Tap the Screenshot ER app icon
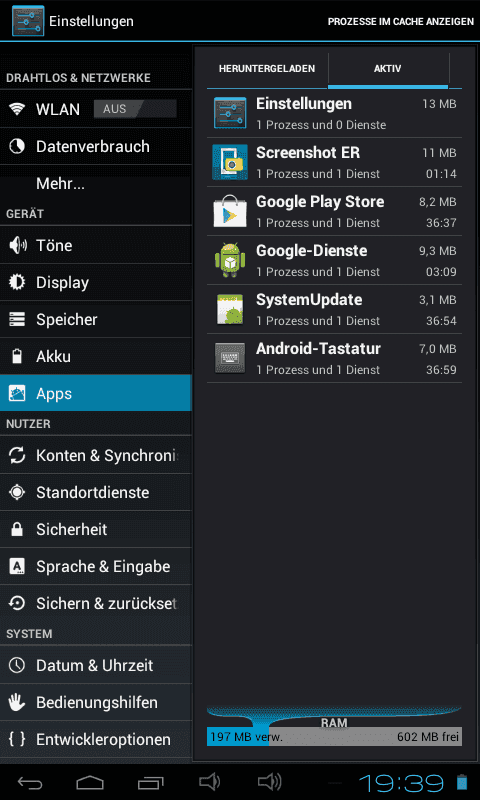 pos(230,162)
